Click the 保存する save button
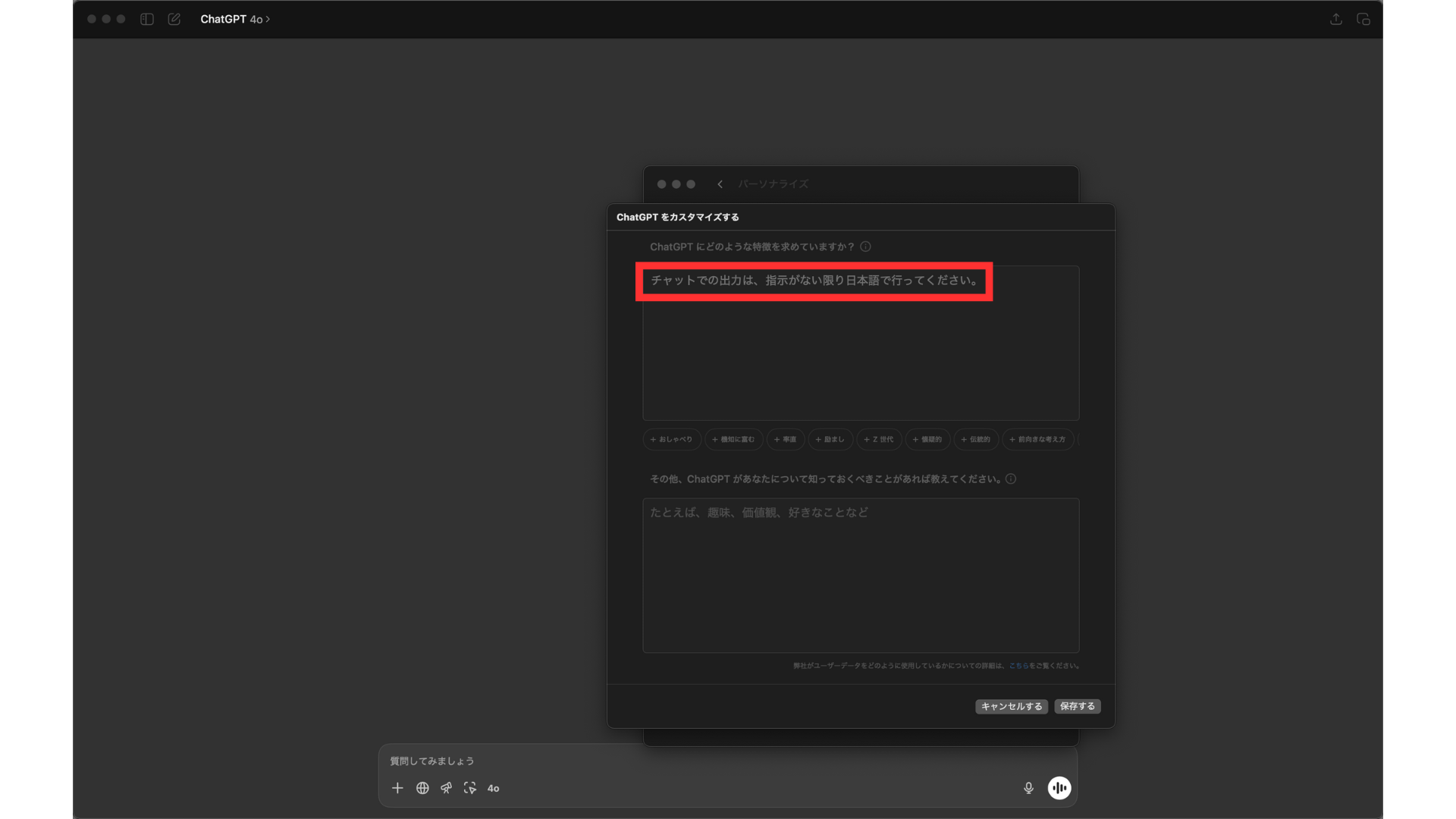The image size is (1456, 819). point(1077,706)
